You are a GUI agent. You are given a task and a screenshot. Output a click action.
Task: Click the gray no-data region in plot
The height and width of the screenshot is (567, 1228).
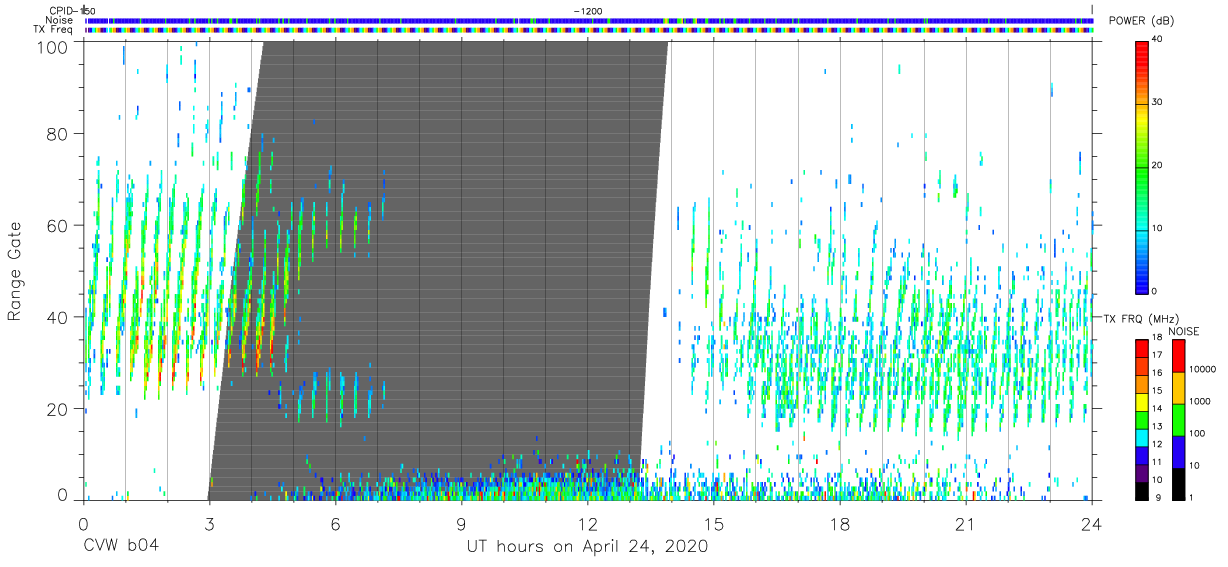point(440,270)
